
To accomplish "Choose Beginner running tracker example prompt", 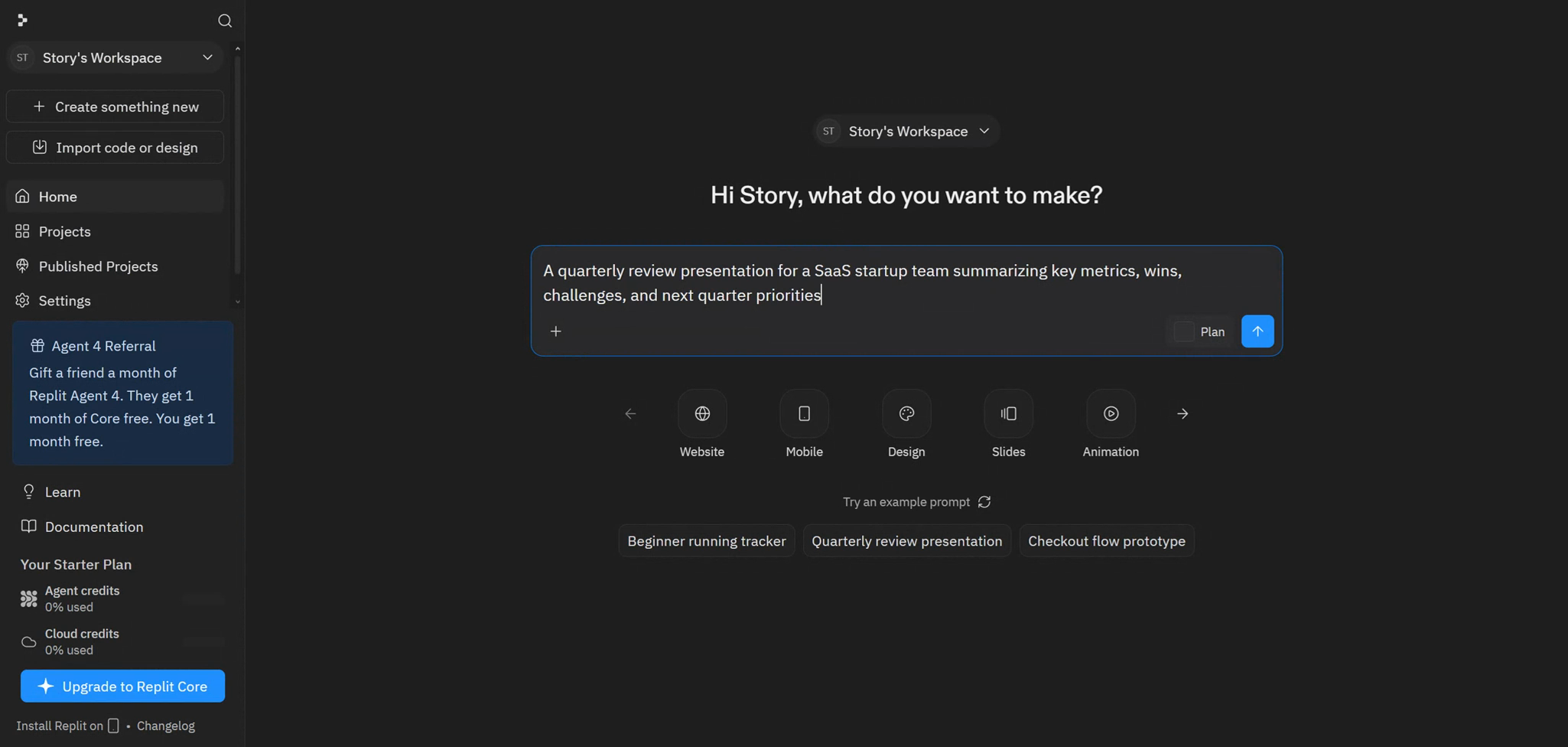I will 707,541.
